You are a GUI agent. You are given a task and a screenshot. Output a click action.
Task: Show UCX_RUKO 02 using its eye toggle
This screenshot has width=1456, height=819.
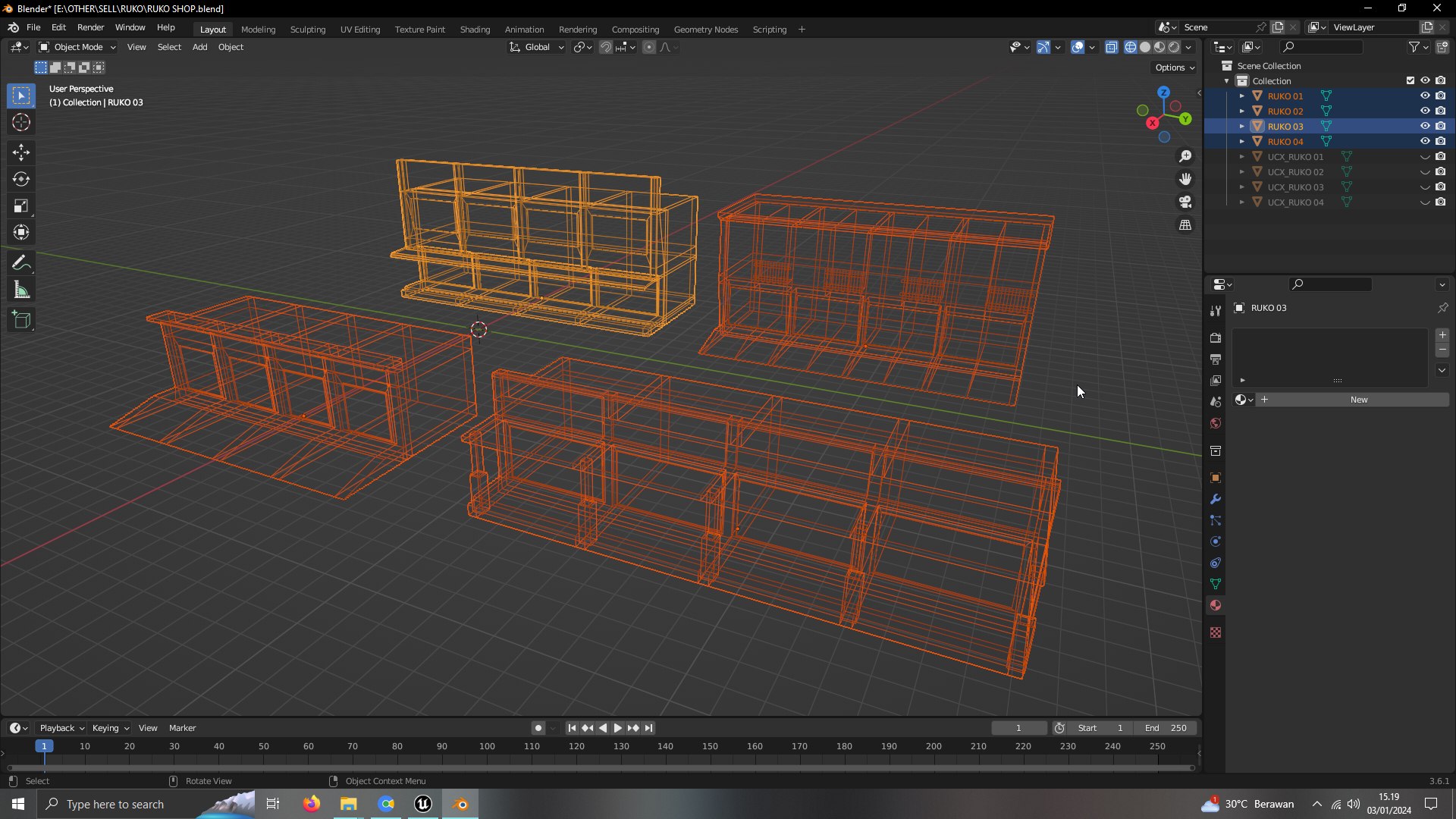[1425, 172]
